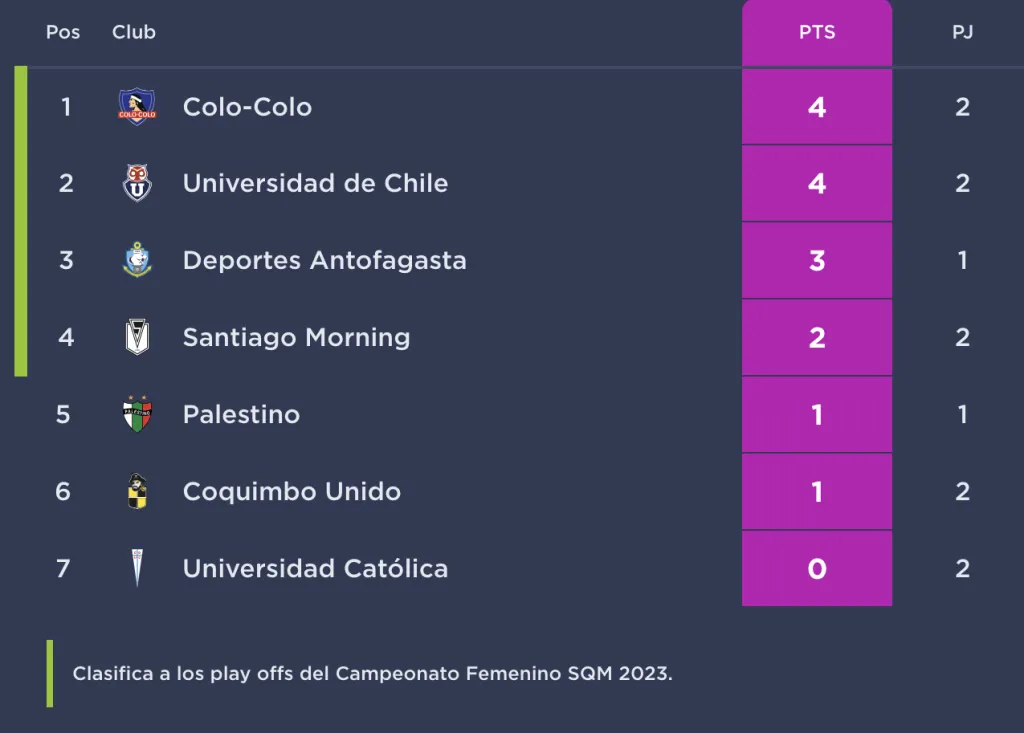Open the Colo-Colo team name link
The height and width of the screenshot is (733, 1024).
click(247, 107)
